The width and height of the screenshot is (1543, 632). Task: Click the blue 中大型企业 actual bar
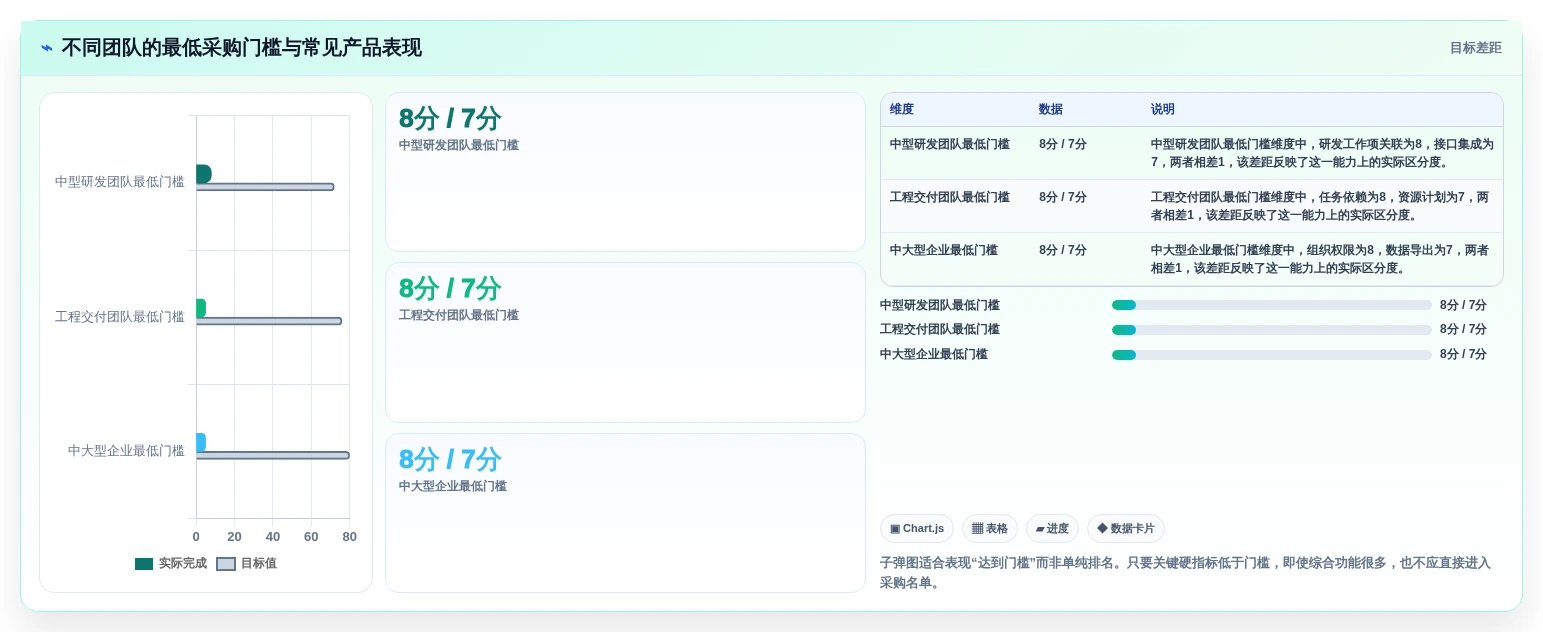201,442
